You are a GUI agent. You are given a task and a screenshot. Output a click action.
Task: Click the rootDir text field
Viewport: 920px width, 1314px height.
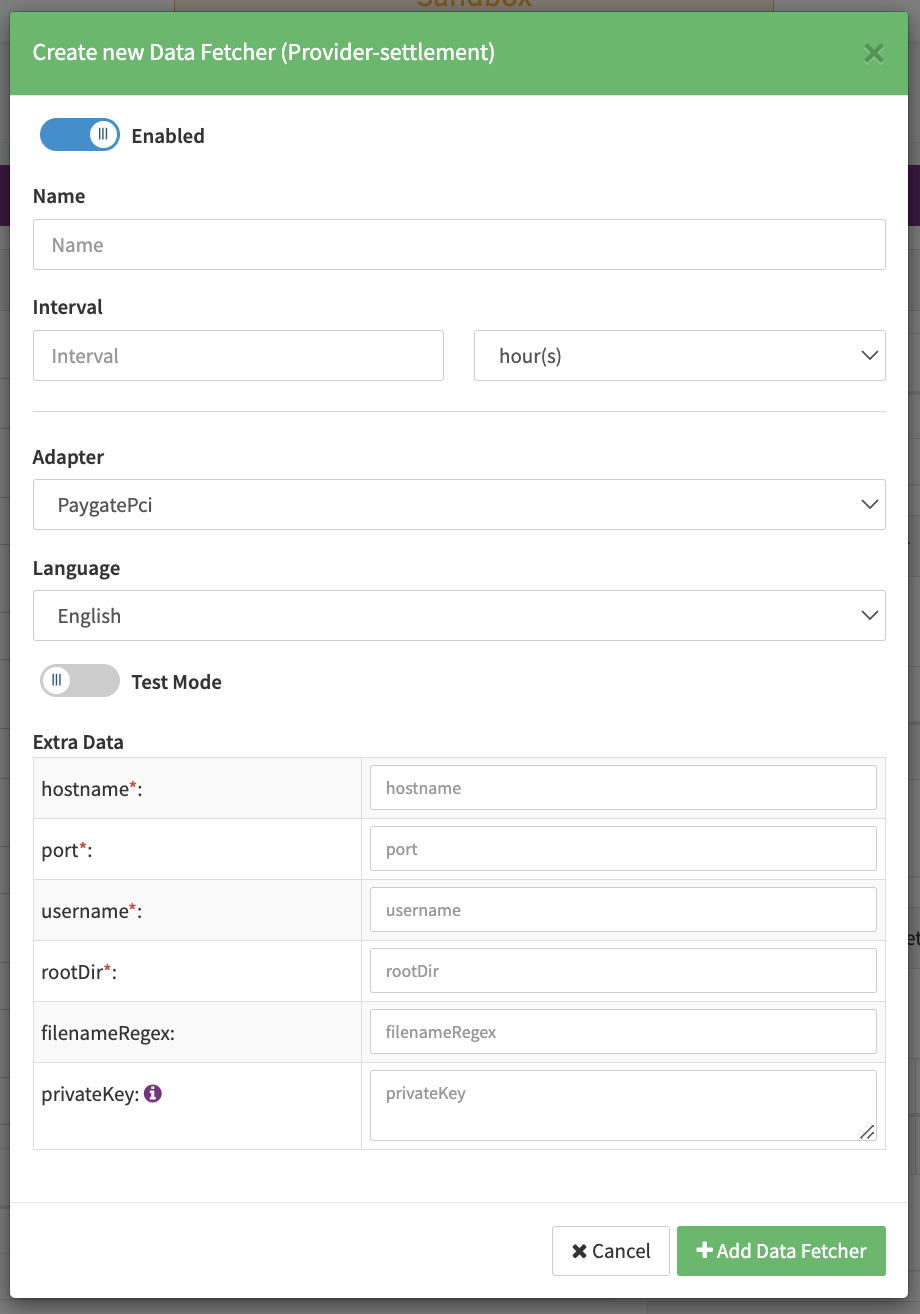tap(623, 971)
